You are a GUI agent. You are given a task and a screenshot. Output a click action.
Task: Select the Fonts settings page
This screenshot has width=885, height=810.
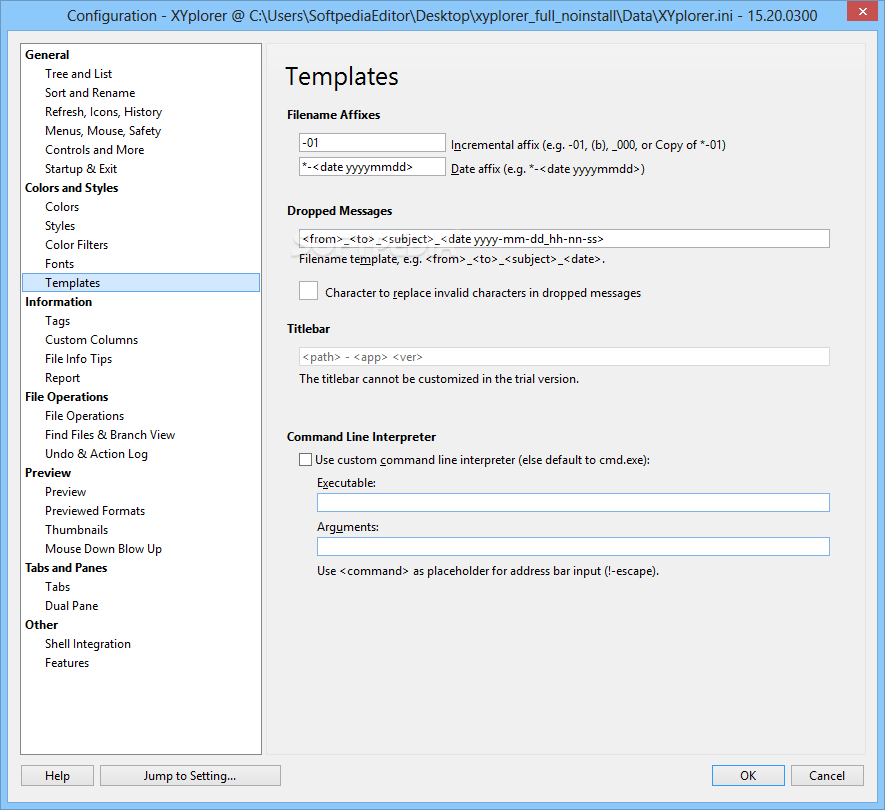[59, 264]
